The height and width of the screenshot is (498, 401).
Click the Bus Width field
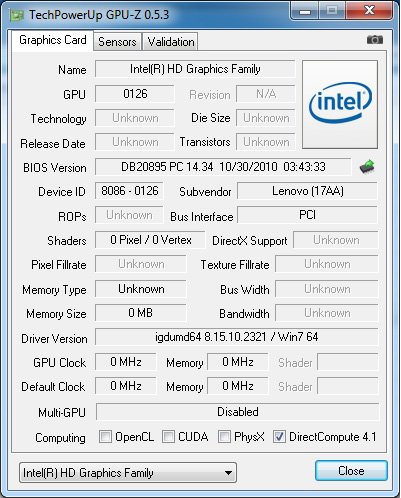point(327,289)
